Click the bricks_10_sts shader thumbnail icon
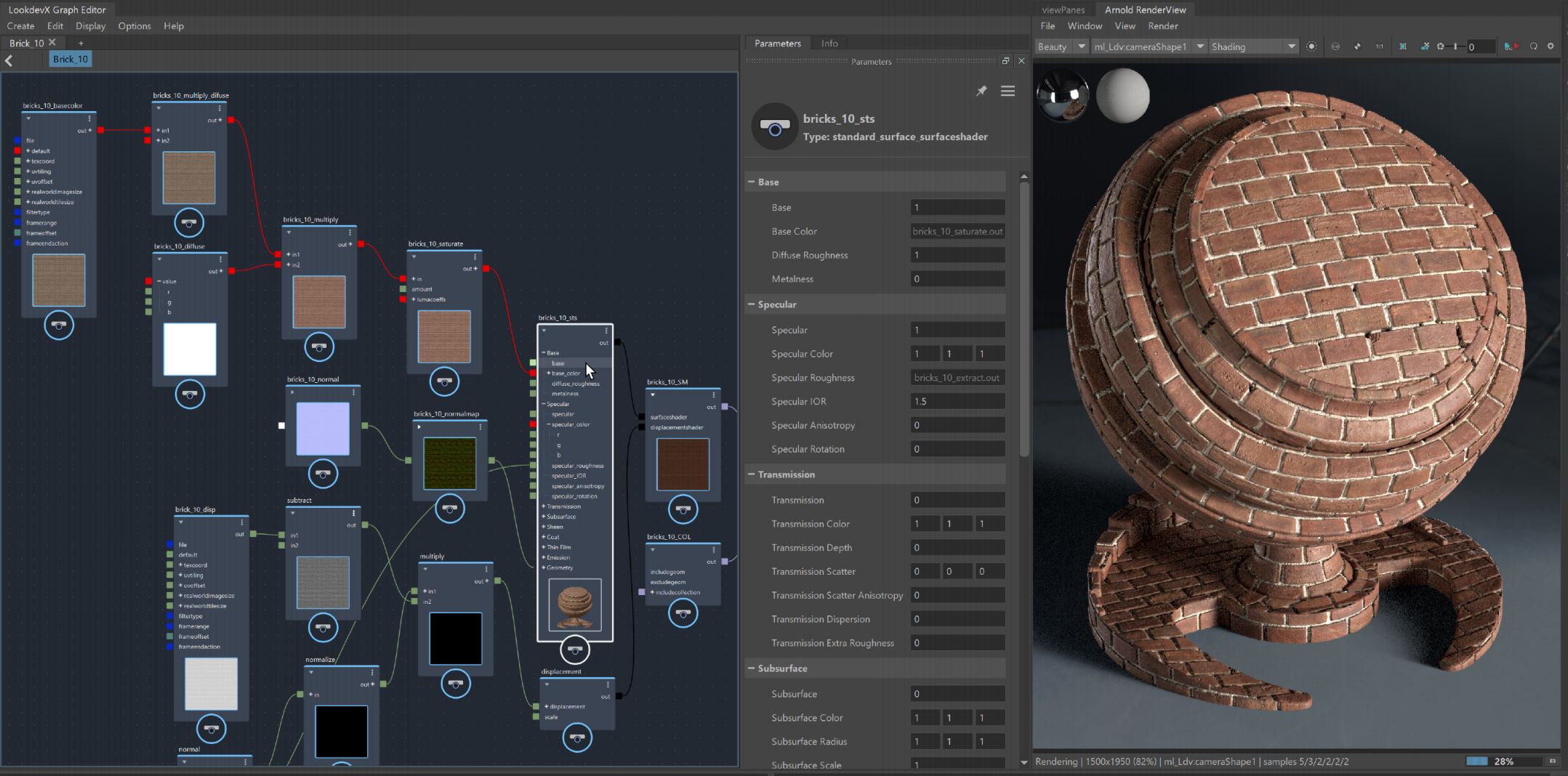The image size is (1568, 776). click(773, 126)
